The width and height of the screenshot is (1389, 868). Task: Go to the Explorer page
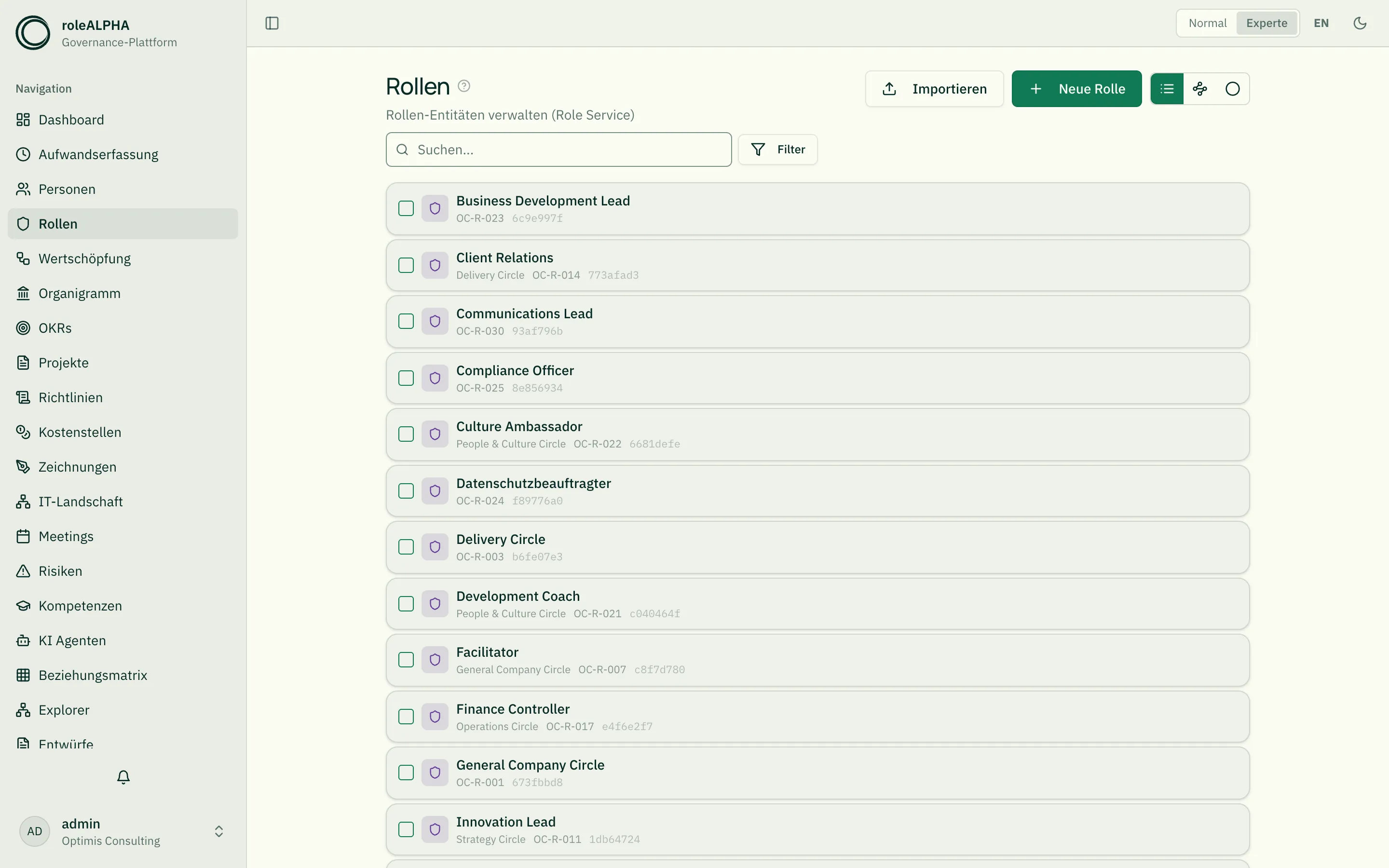123,710
